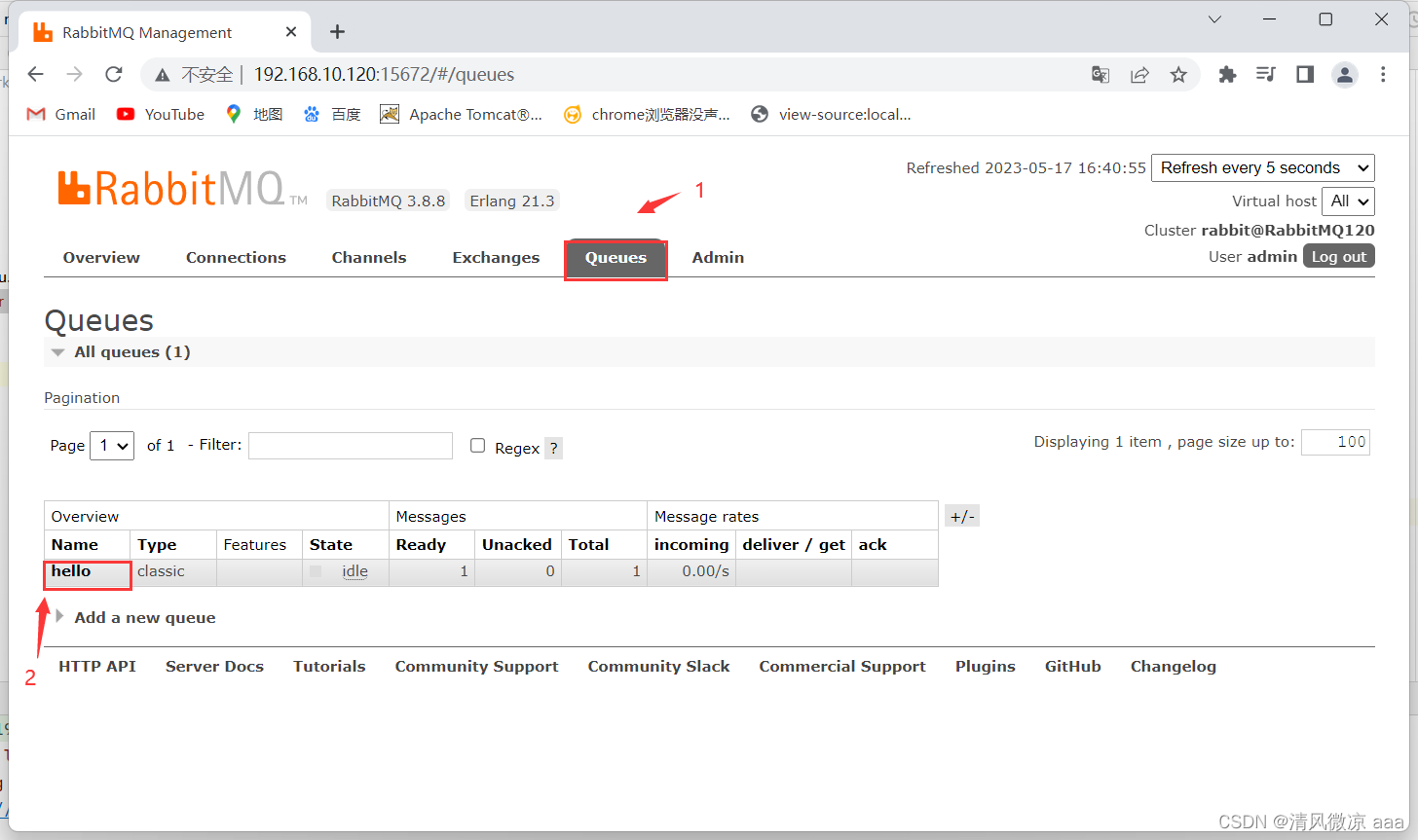
Task: Open the Chrome three-dot menu
Action: 1383,74
